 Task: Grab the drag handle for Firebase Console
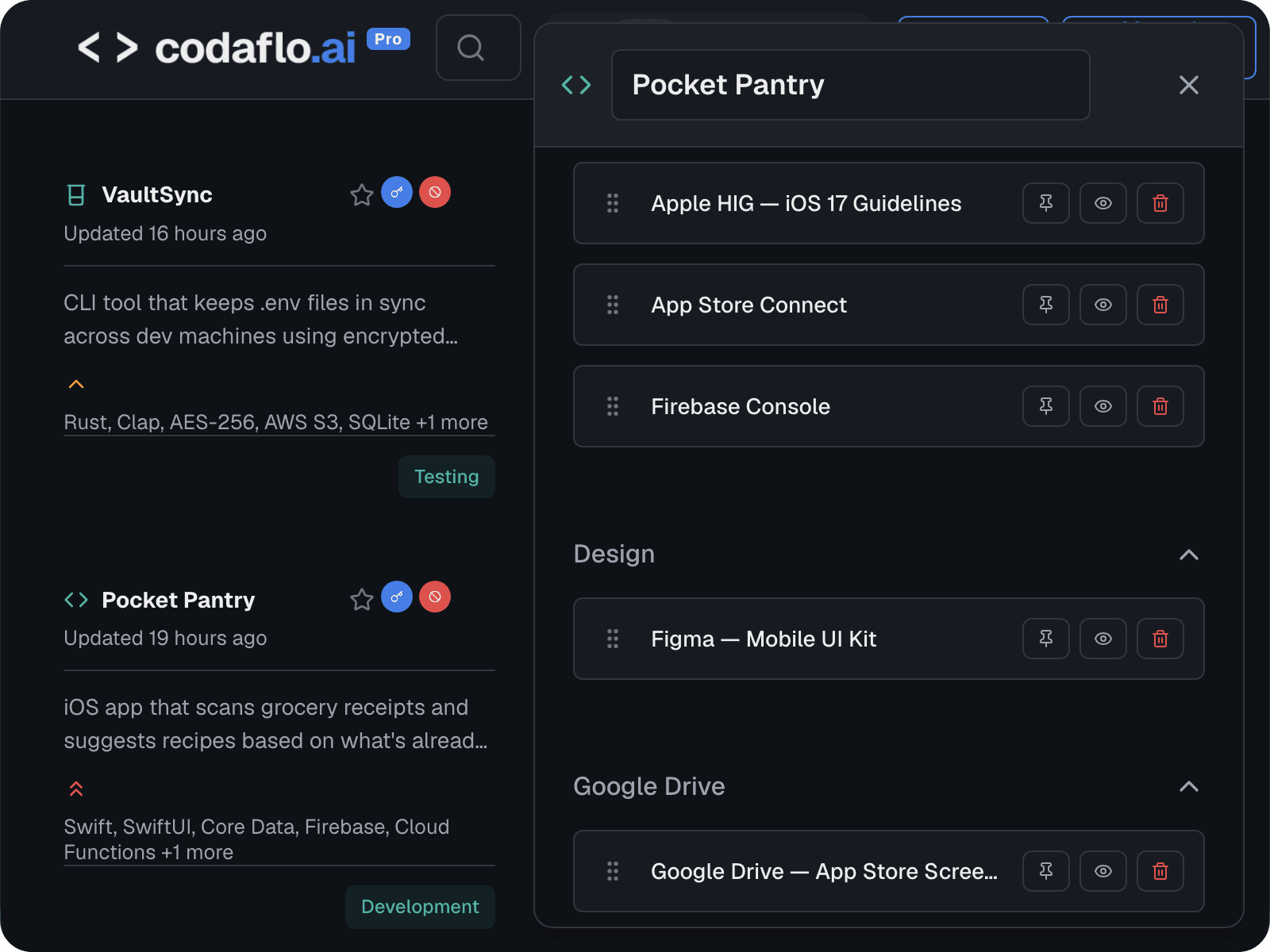coord(613,406)
